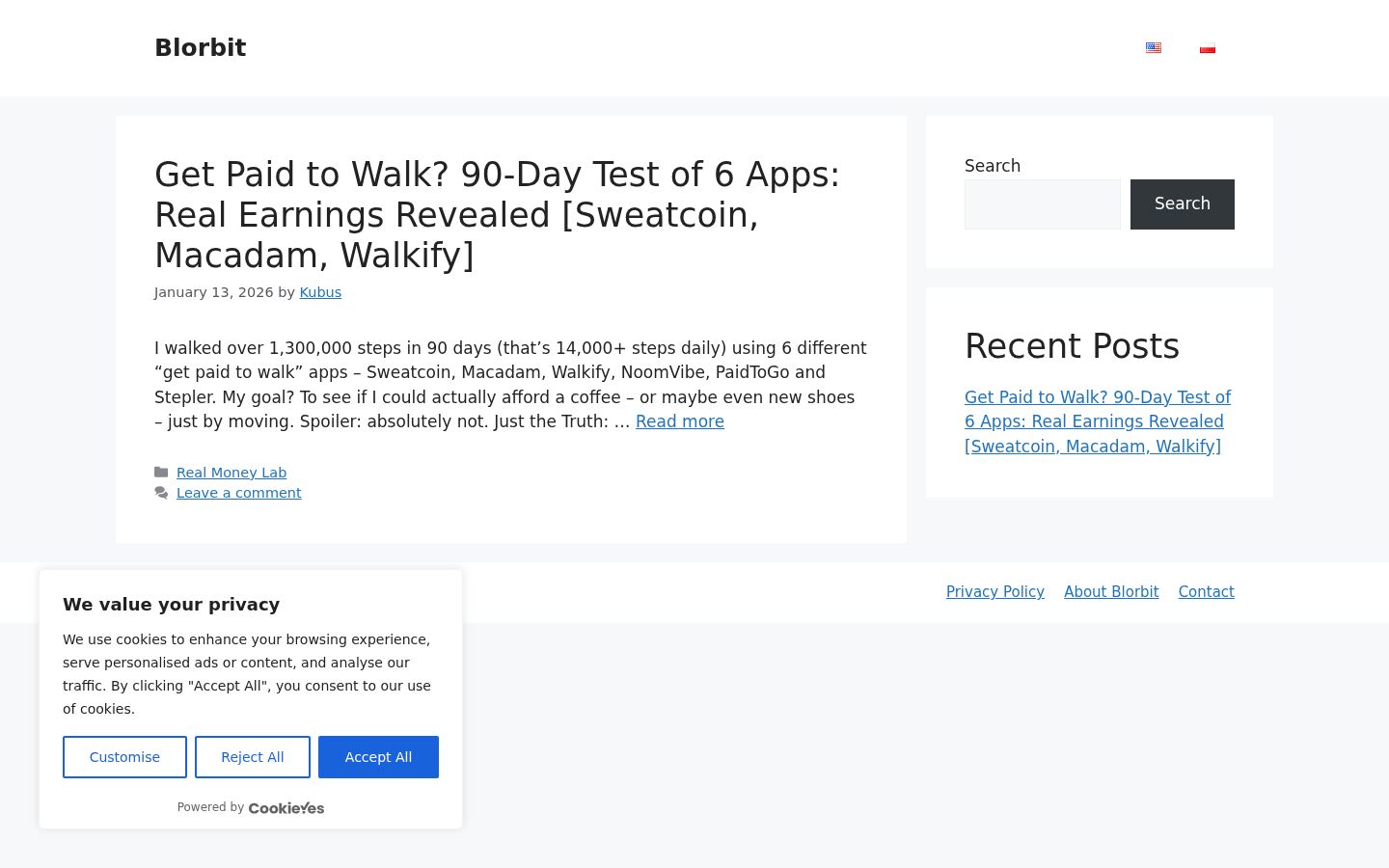
Task: Click the CookieYes logo in the banner
Action: [x=286, y=808]
